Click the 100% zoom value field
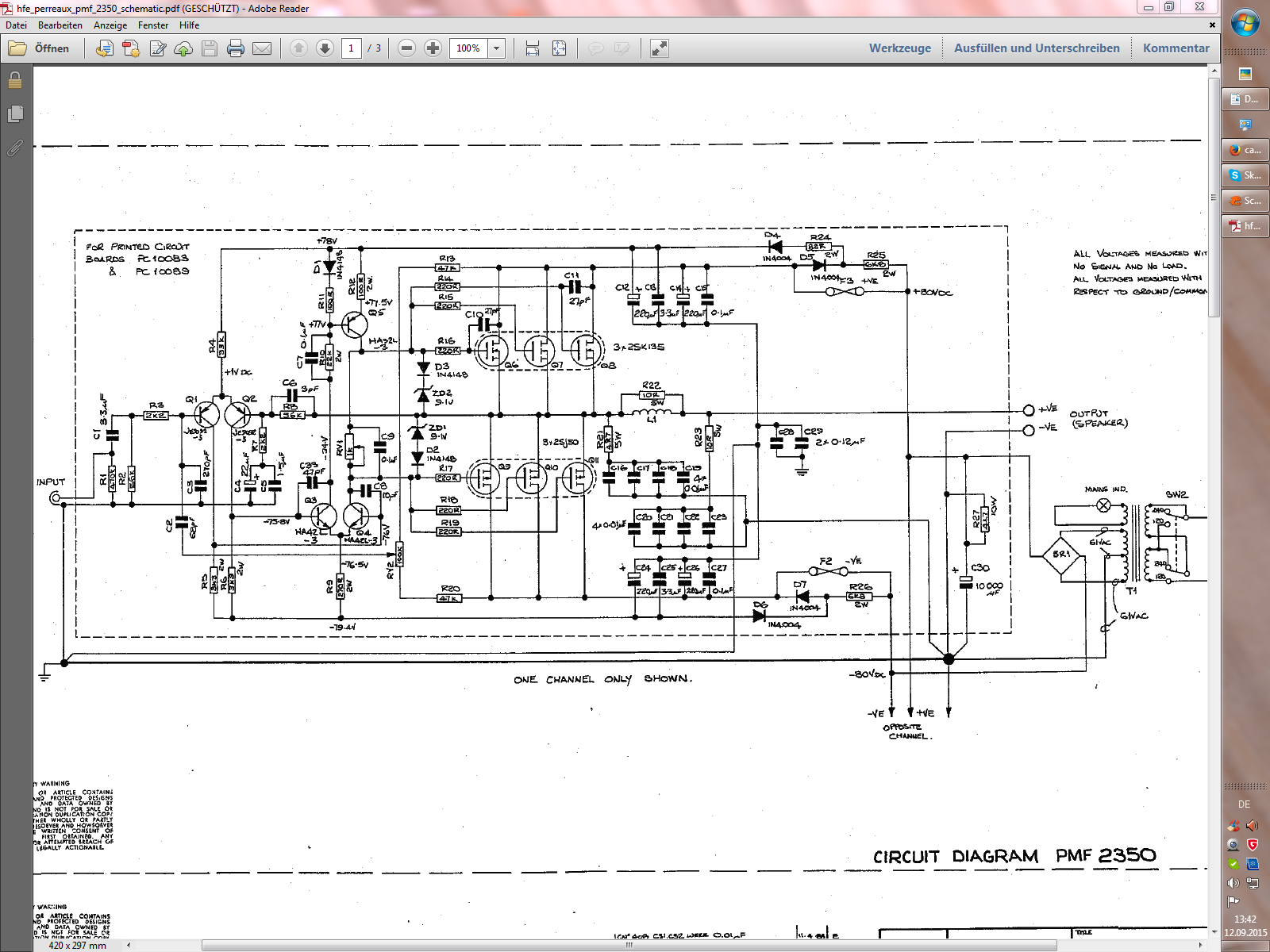The image size is (1270, 952). coord(468,48)
